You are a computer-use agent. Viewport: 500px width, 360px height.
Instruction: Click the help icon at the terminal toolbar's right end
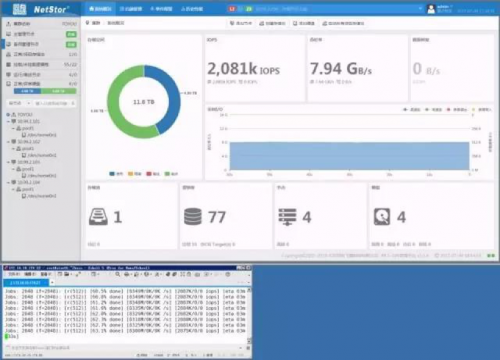[x=228, y=274]
